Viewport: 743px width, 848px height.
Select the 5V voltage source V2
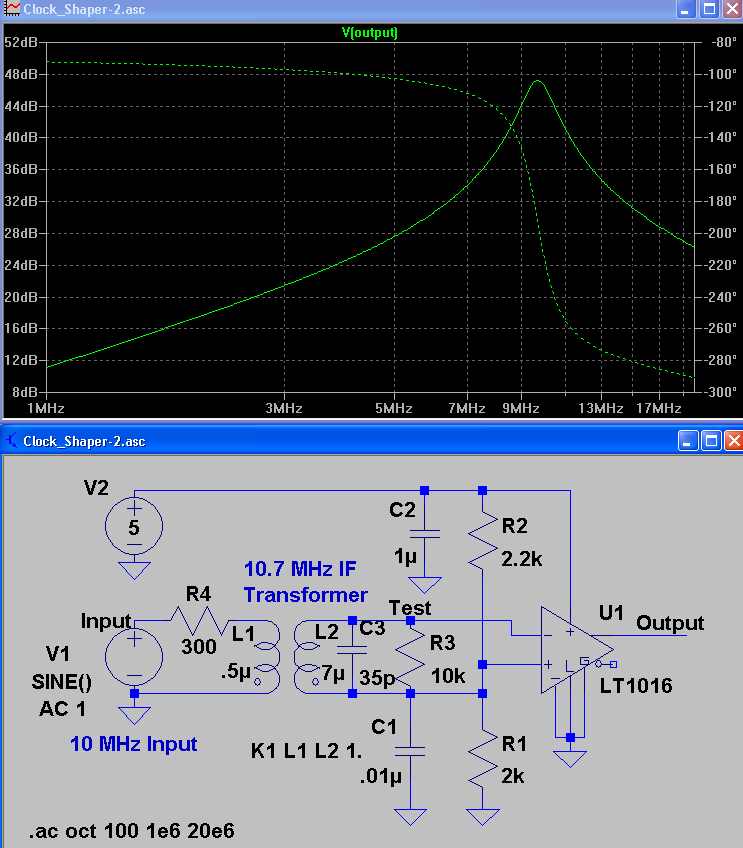pos(133,527)
